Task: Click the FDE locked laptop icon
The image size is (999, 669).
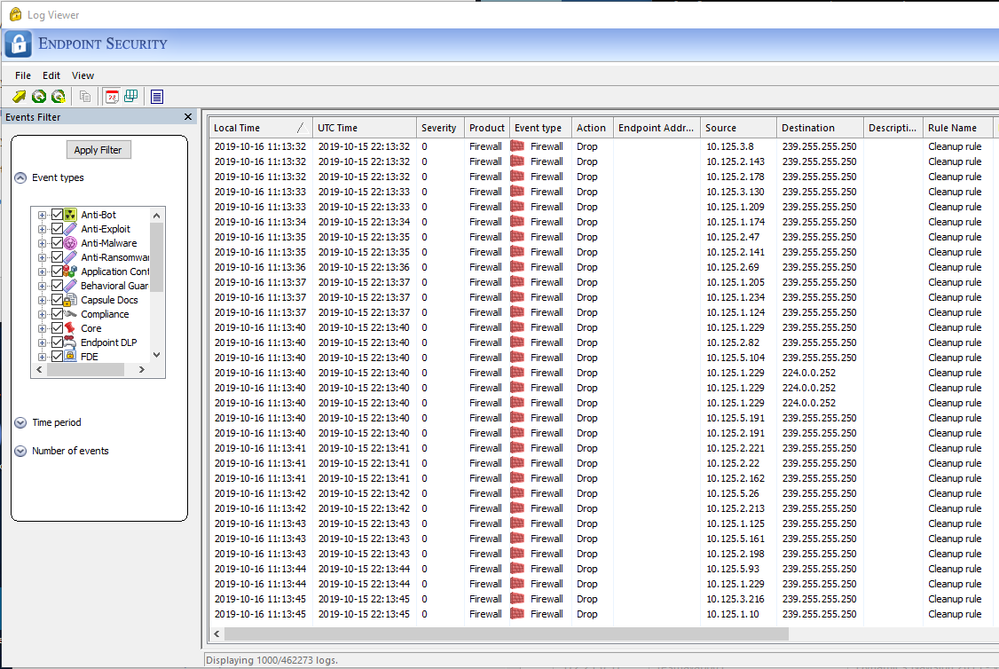Action: pyautogui.click(x=70, y=356)
